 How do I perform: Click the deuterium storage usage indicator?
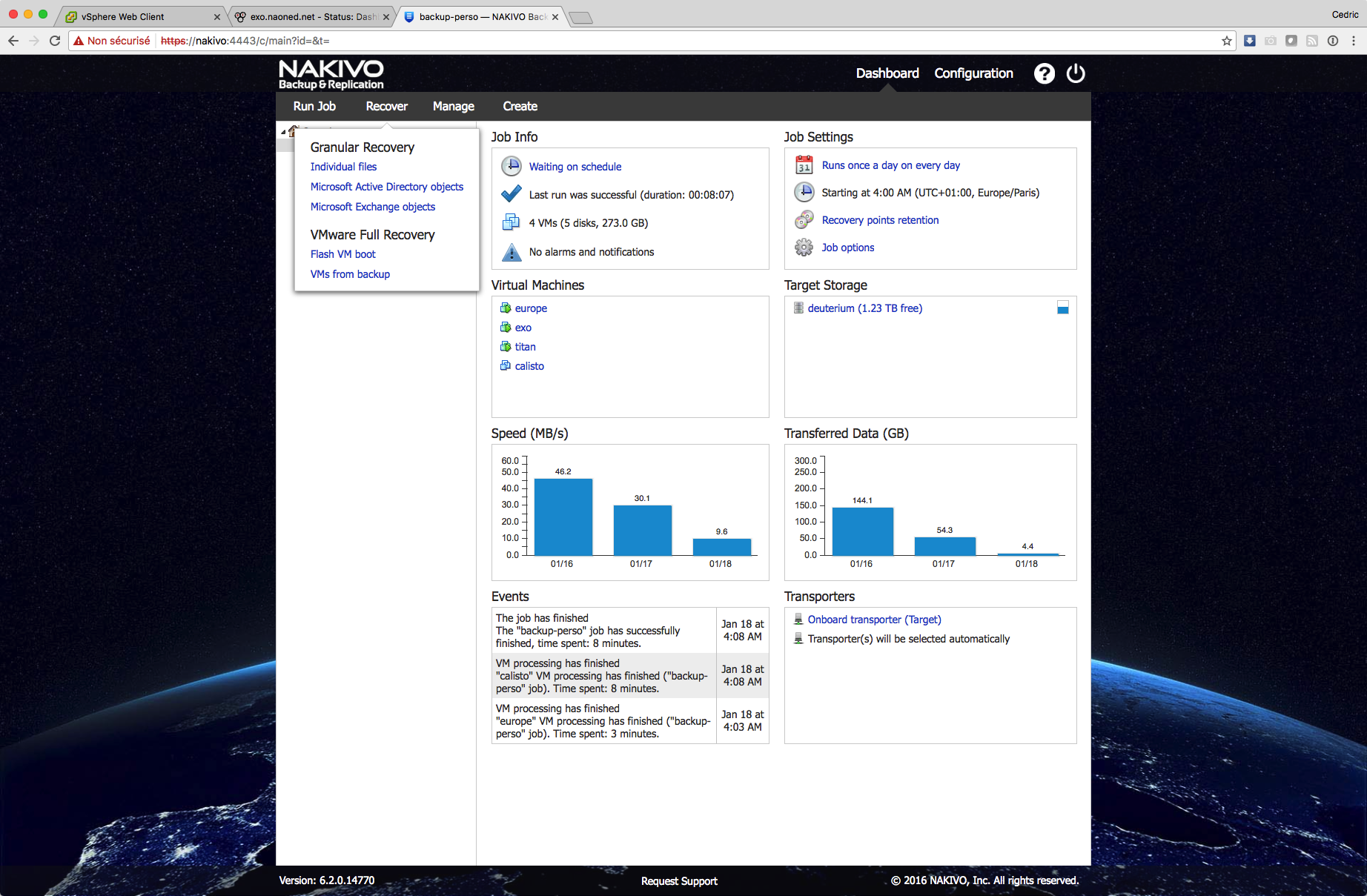(1062, 308)
